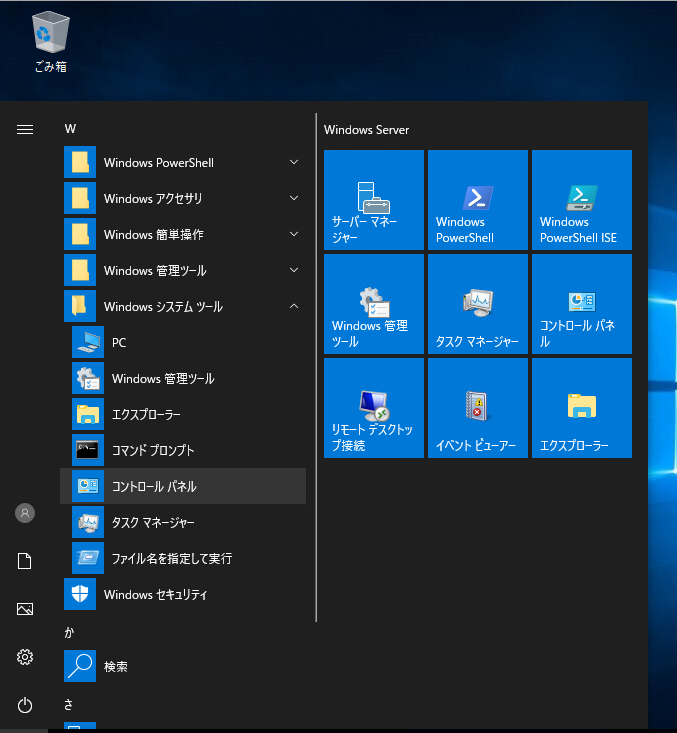Open the タスク マネージャー tile
Viewport: 677px width, 733px height.
coord(478,304)
